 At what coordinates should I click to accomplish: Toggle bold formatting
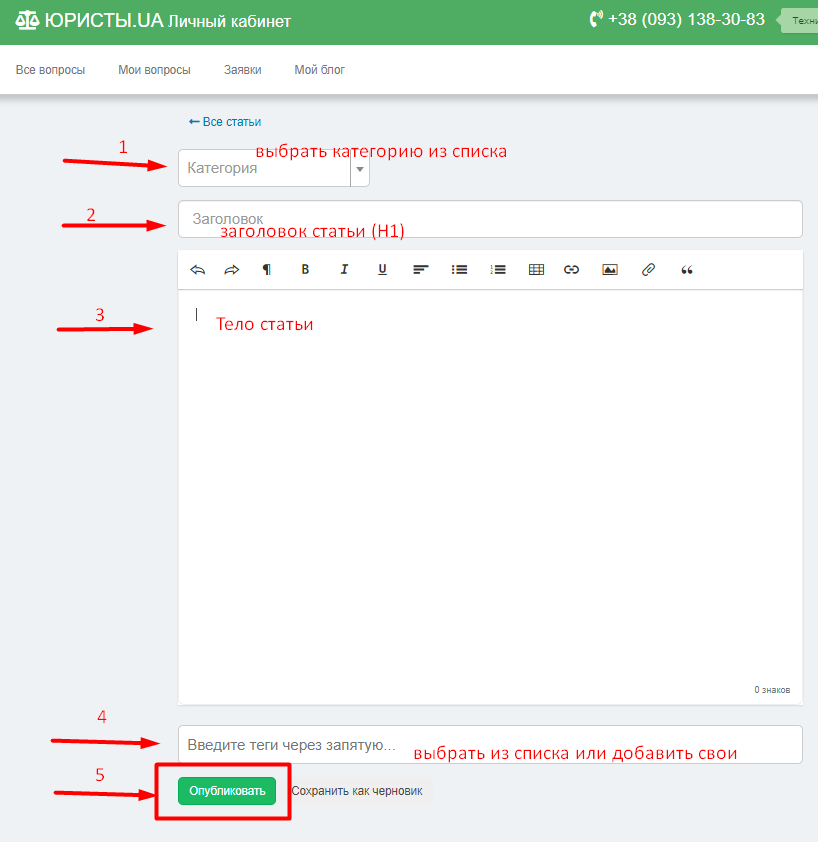point(305,270)
